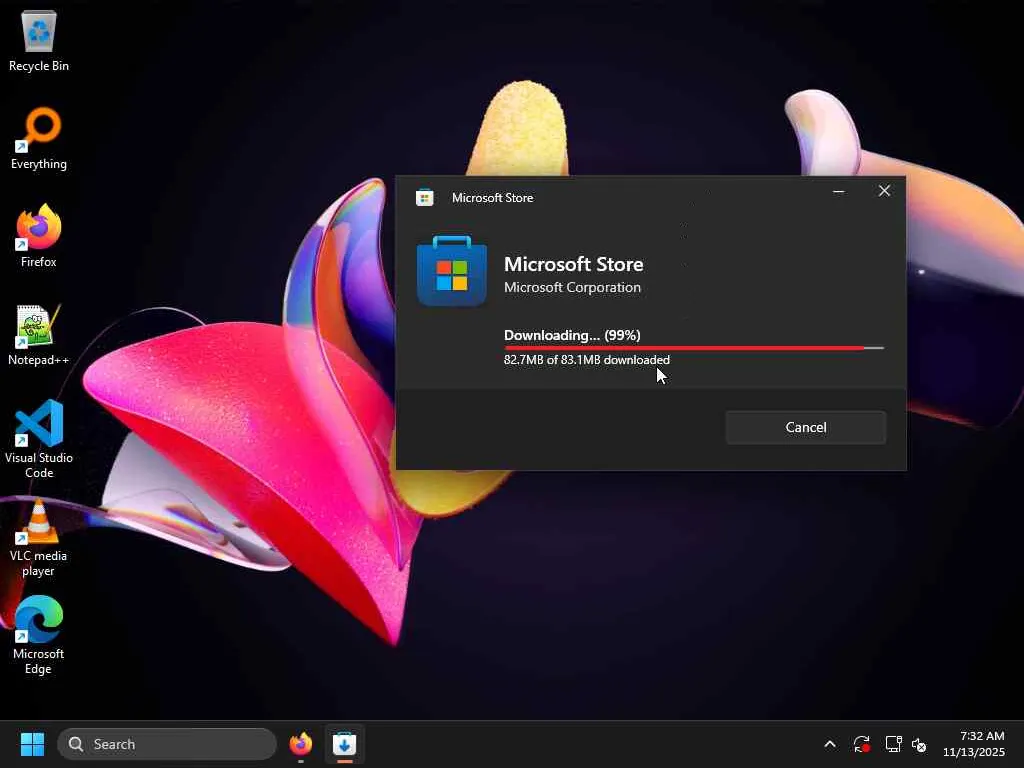
Task: Open the network status tray icon
Action: 893,744
